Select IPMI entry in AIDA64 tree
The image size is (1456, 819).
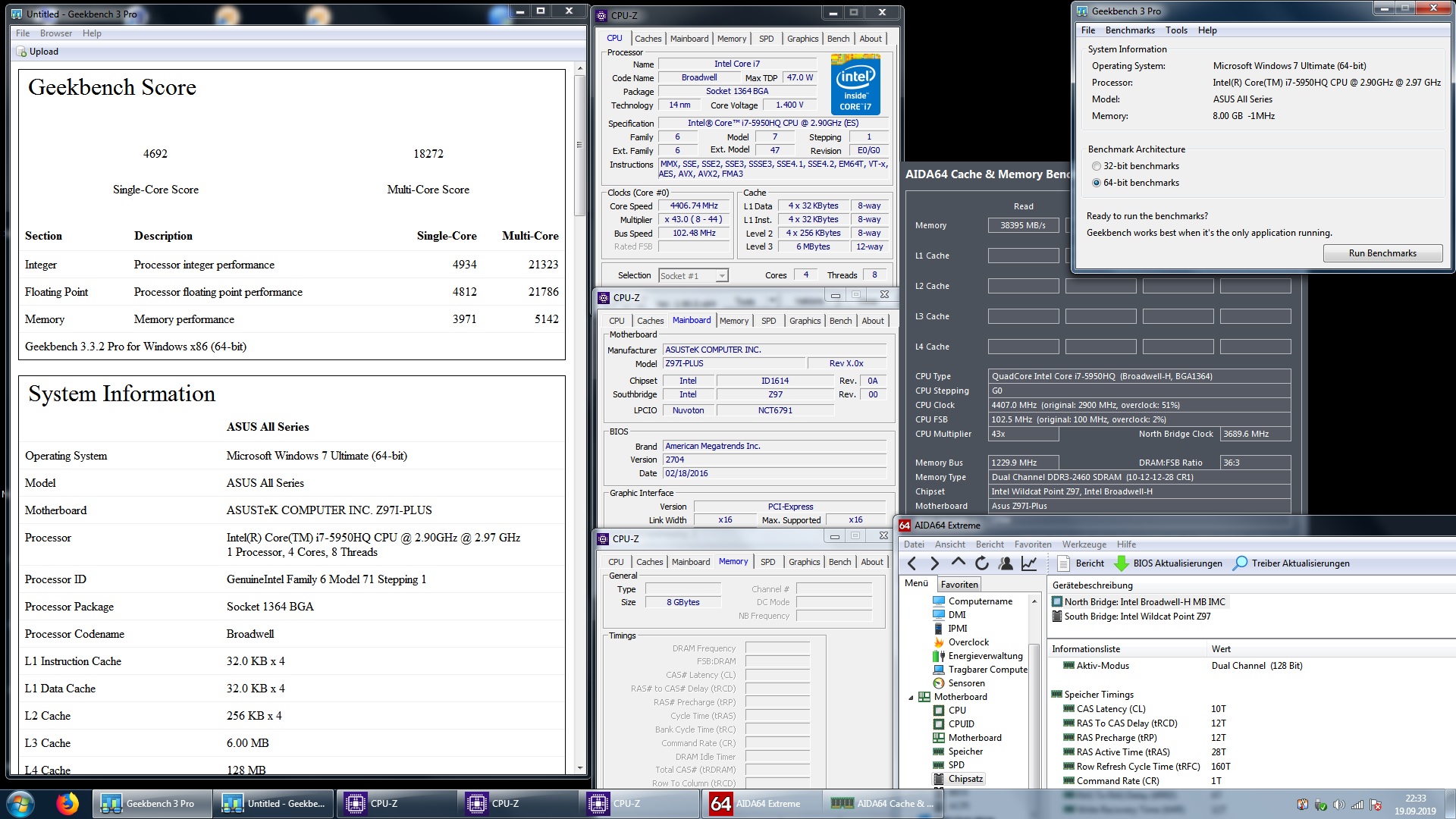[950, 628]
